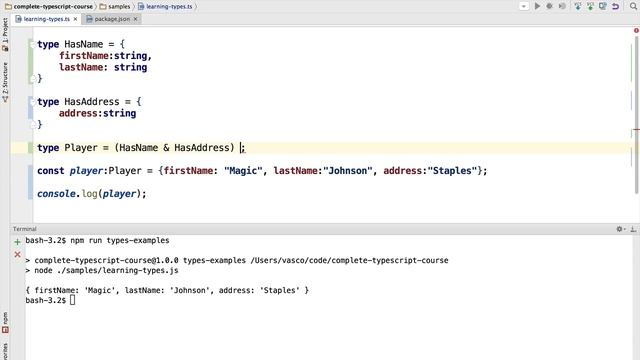
Task: Open Terminal panel settings gear
Action: 620,229
